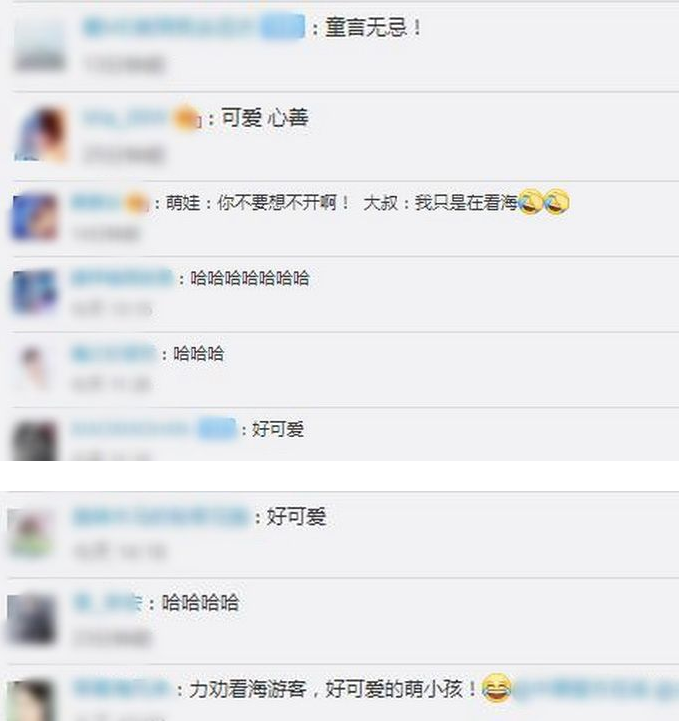Image resolution: width=681 pixels, height=721 pixels.
Task: Open username link before 可爱 心善
Action: (x=126, y=118)
